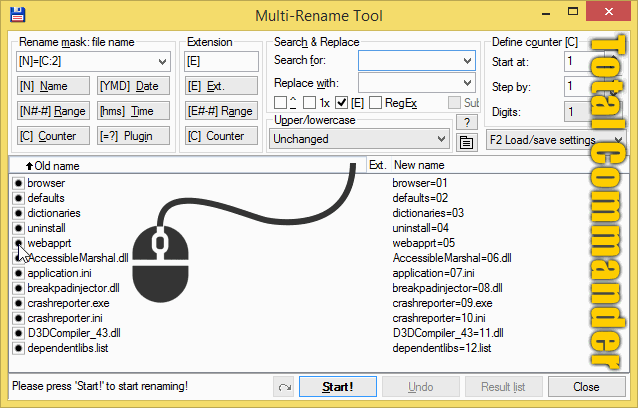This screenshot has width=638, height=408.
Task: Expand the Rename mask dropdown arrow
Action: [162, 62]
